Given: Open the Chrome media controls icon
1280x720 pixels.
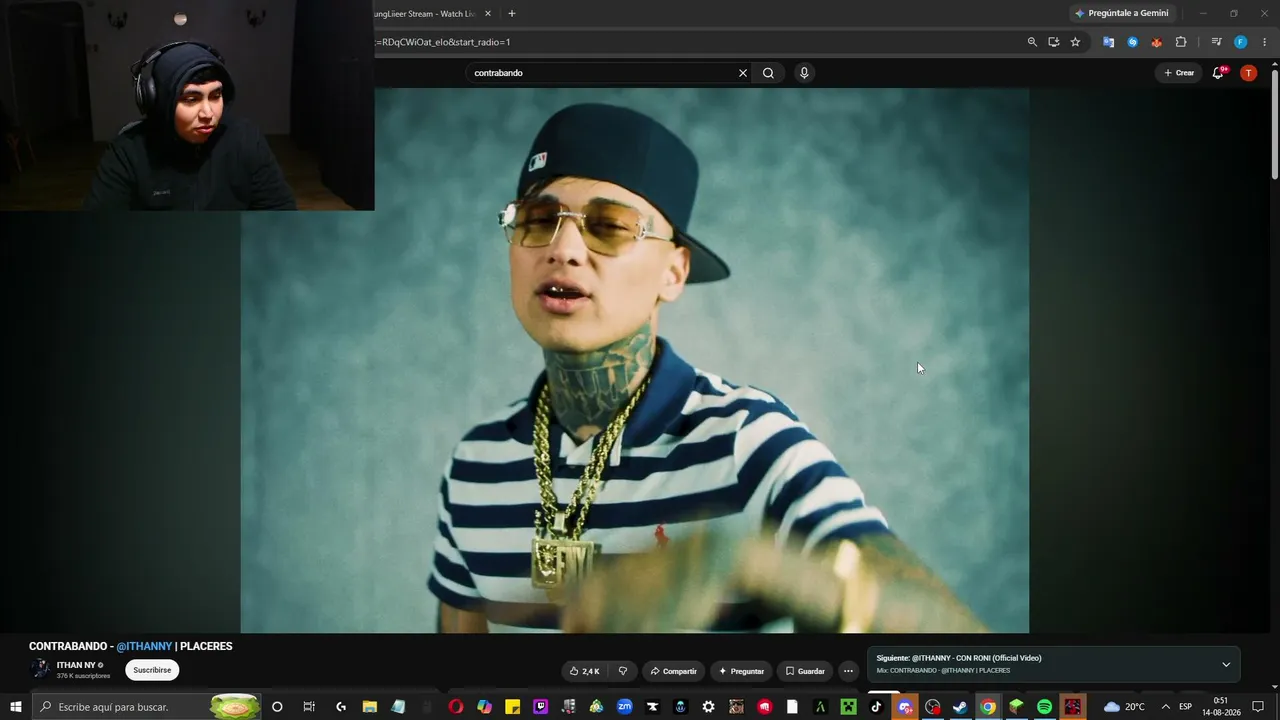Looking at the screenshot, I should [1216, 42].
